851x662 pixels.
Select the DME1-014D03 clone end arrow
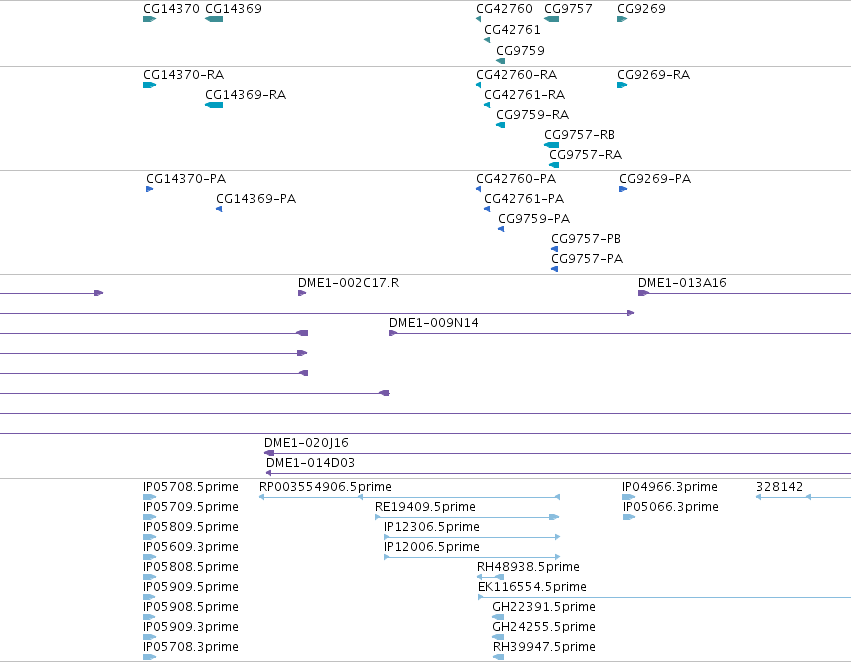(x=269, y=473)
